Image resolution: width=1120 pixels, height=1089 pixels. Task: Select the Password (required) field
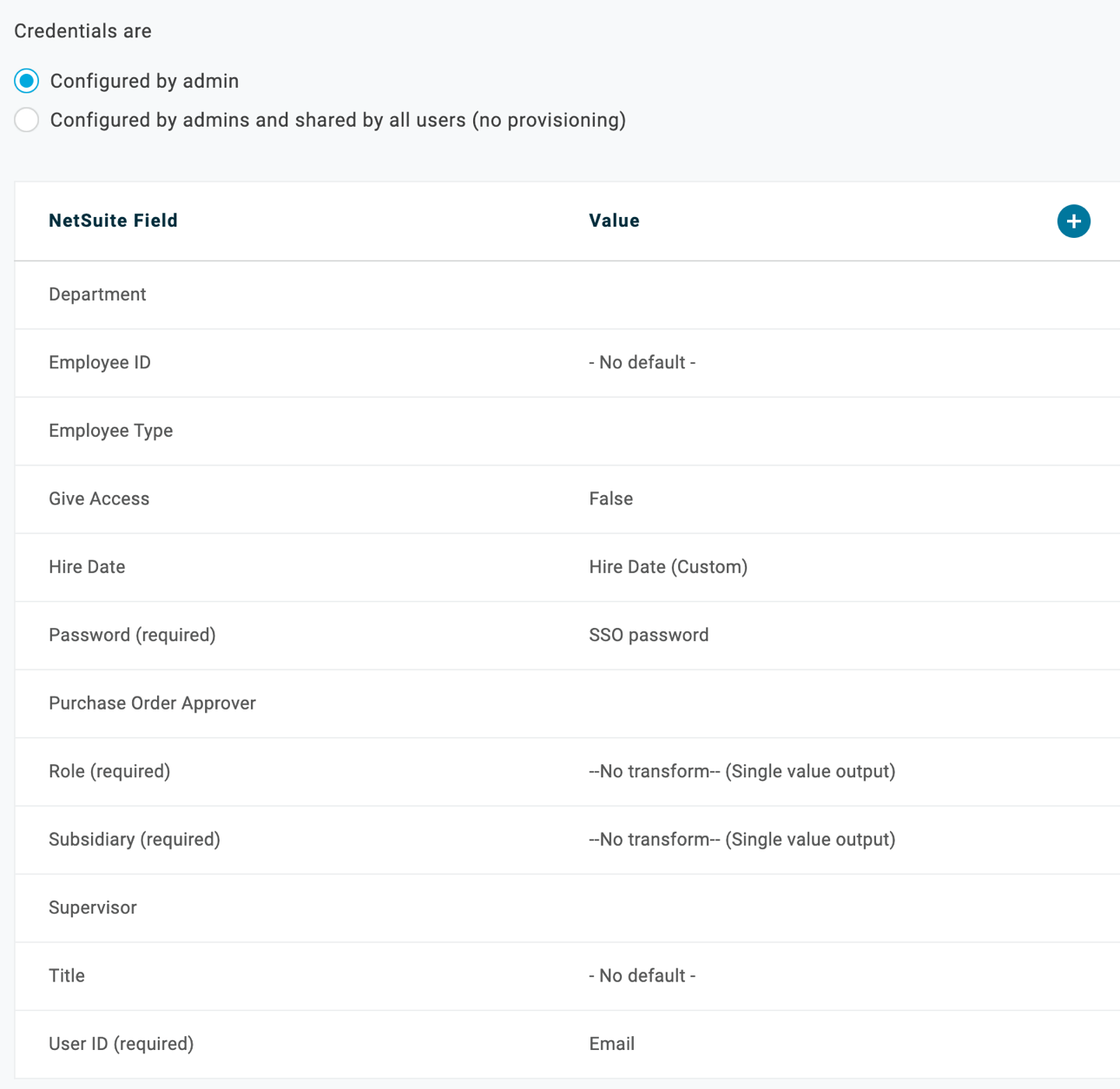(x=132, y=635)
